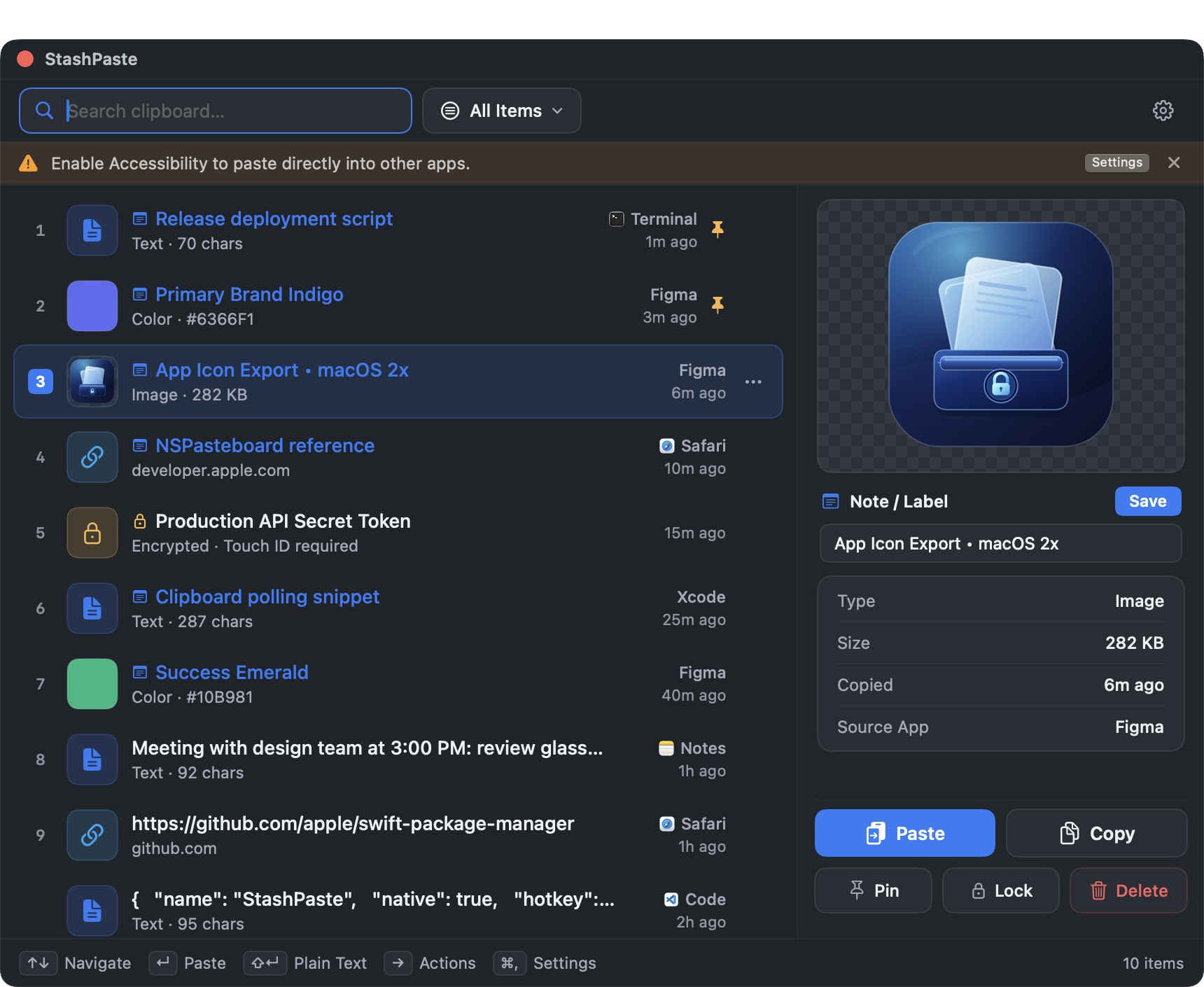Click inside the Search clipboard field
1204x987 pixels.
tap(216, 111)
